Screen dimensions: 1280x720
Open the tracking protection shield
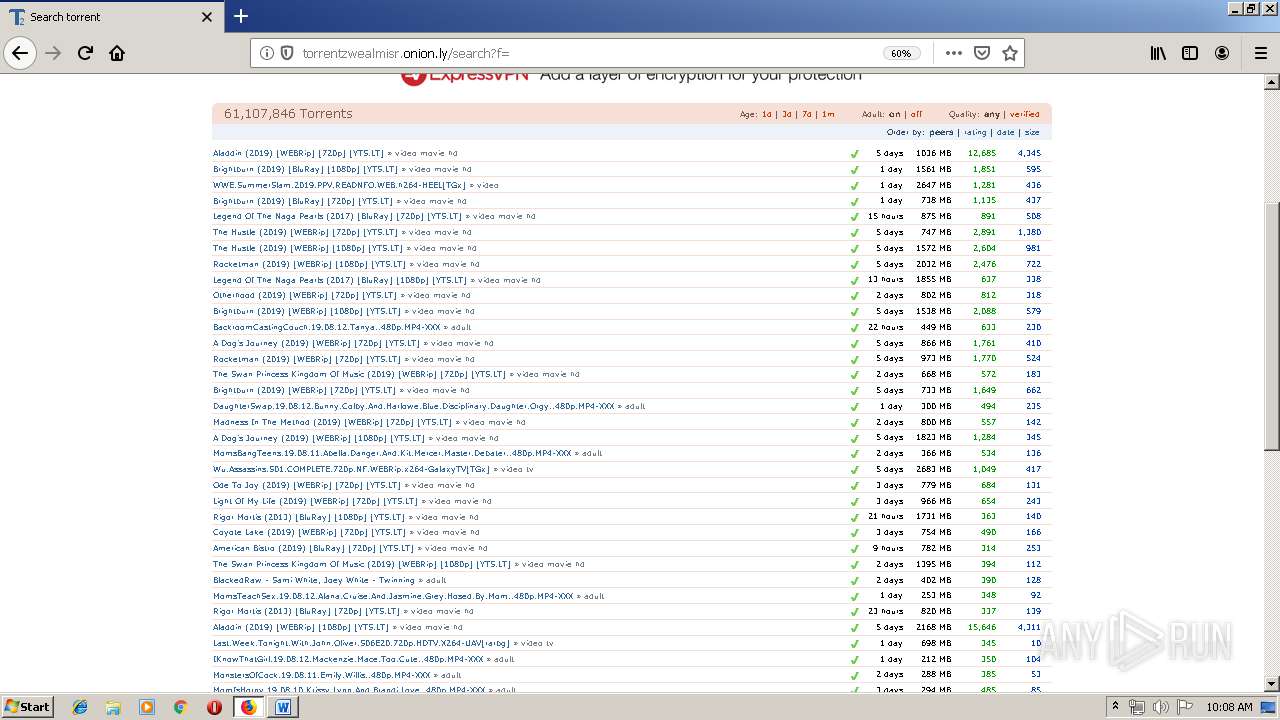click(286, 53)
